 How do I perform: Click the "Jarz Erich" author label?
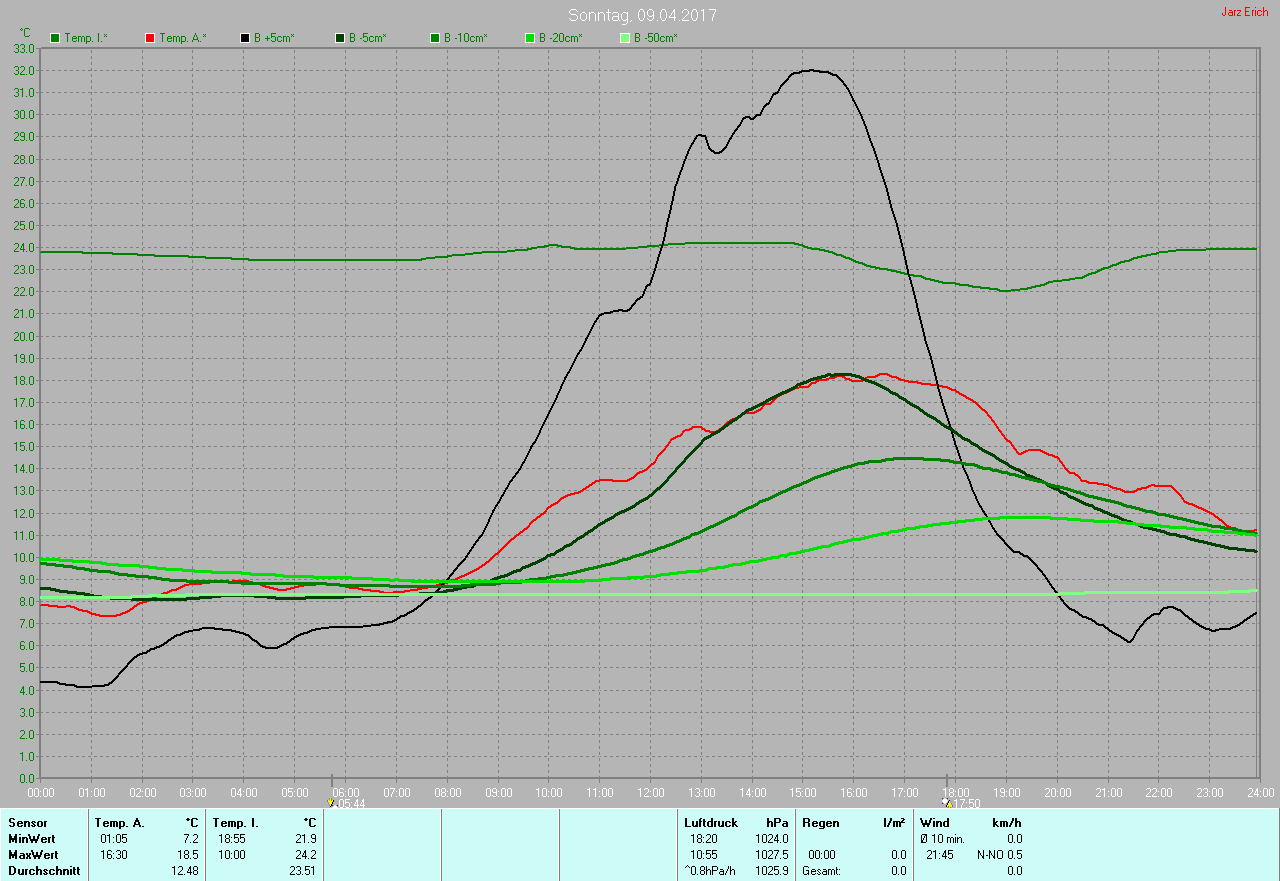click(1245, 12)
